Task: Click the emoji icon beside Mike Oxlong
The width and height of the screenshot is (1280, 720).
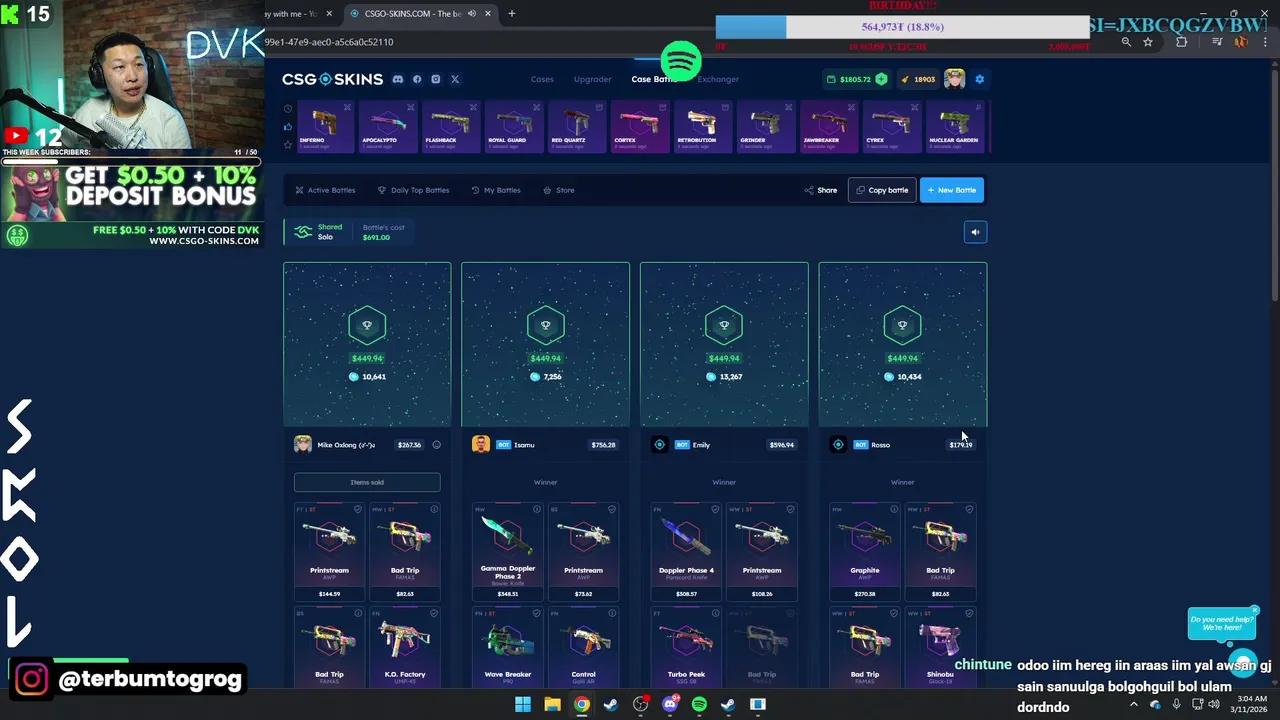Action: click(x=436, y=445)
